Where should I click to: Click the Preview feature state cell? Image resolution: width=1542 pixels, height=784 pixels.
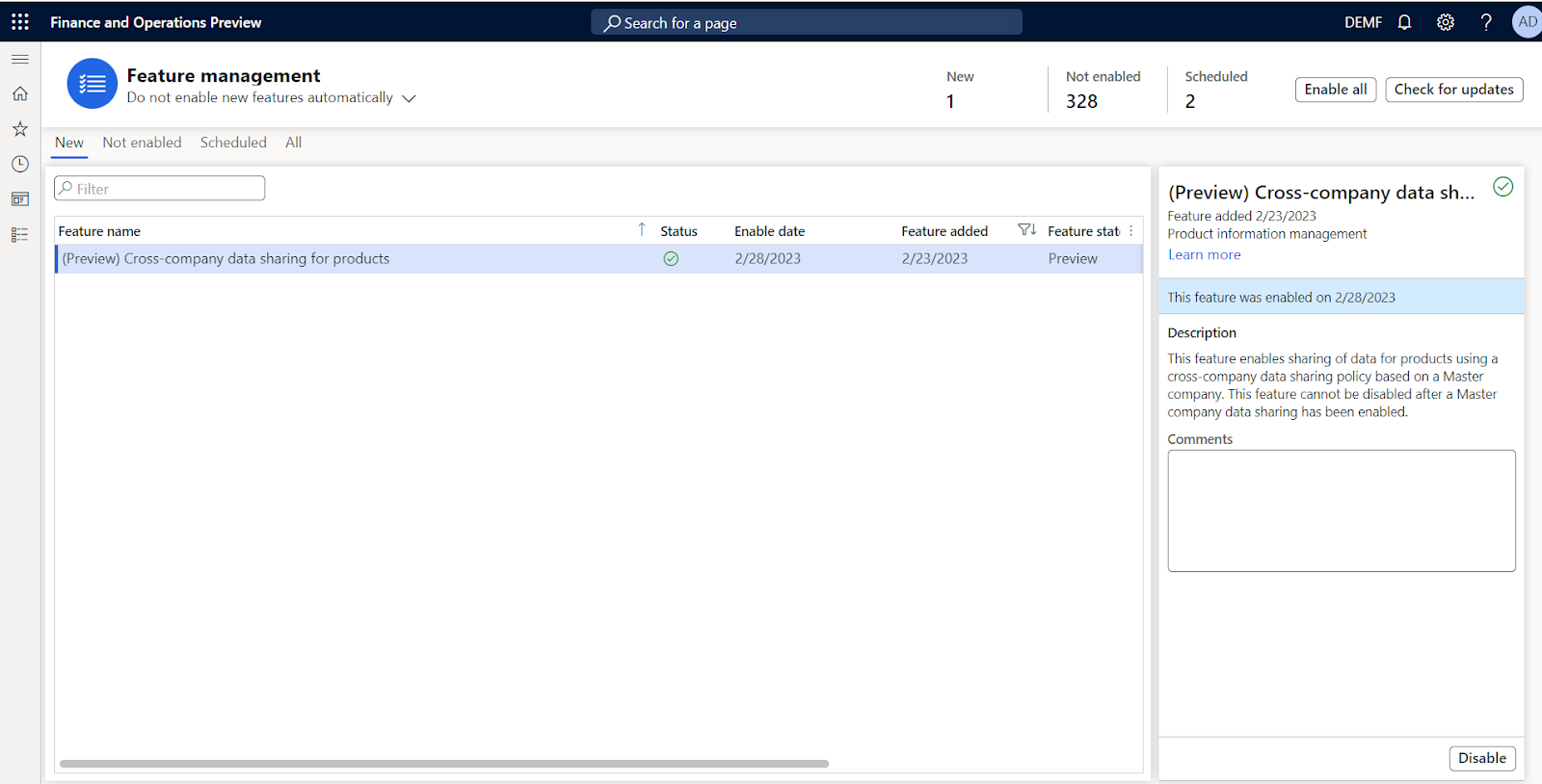pyautogui.click(x=1073, y=259)
